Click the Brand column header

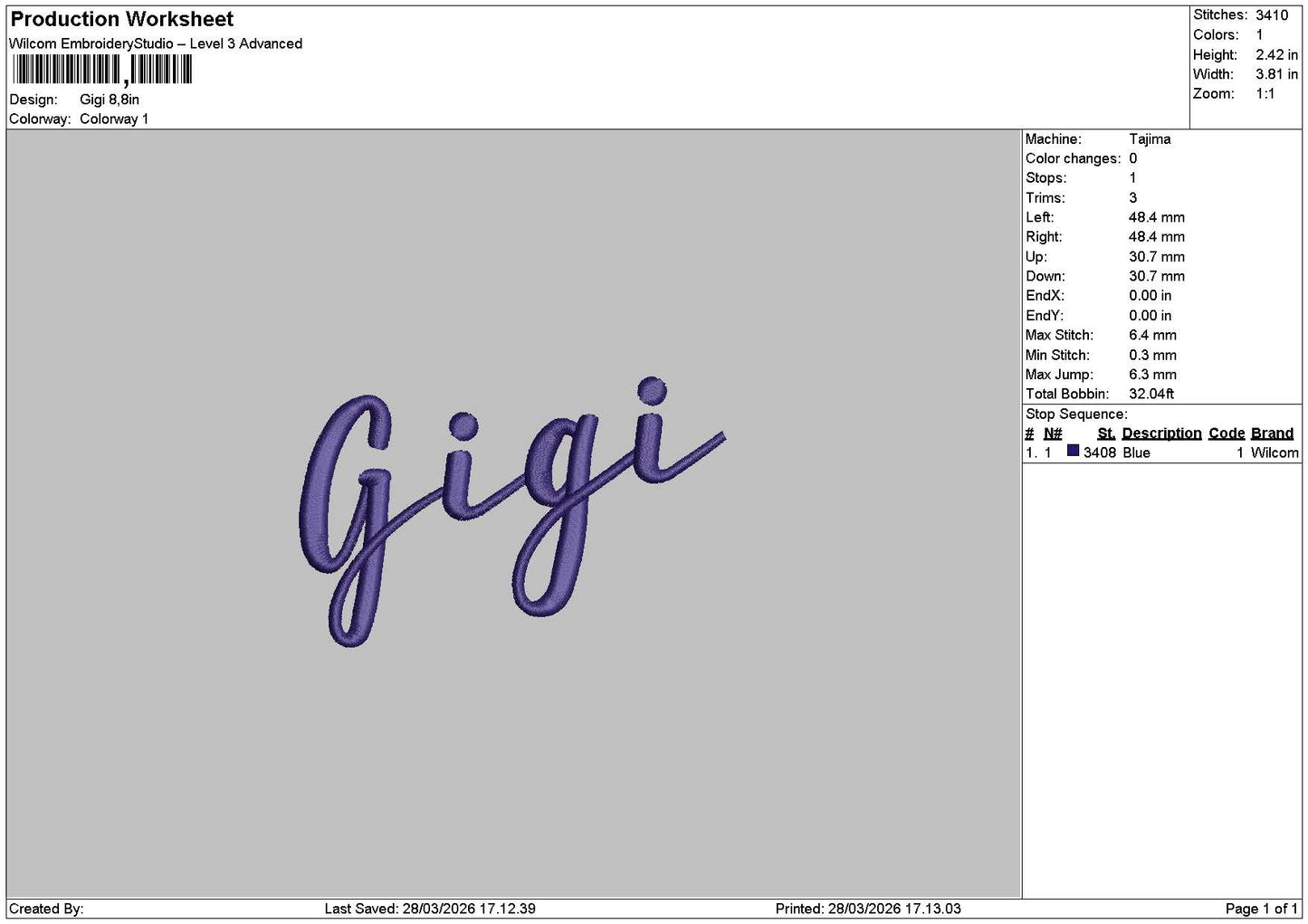[x=1272, y=433]
